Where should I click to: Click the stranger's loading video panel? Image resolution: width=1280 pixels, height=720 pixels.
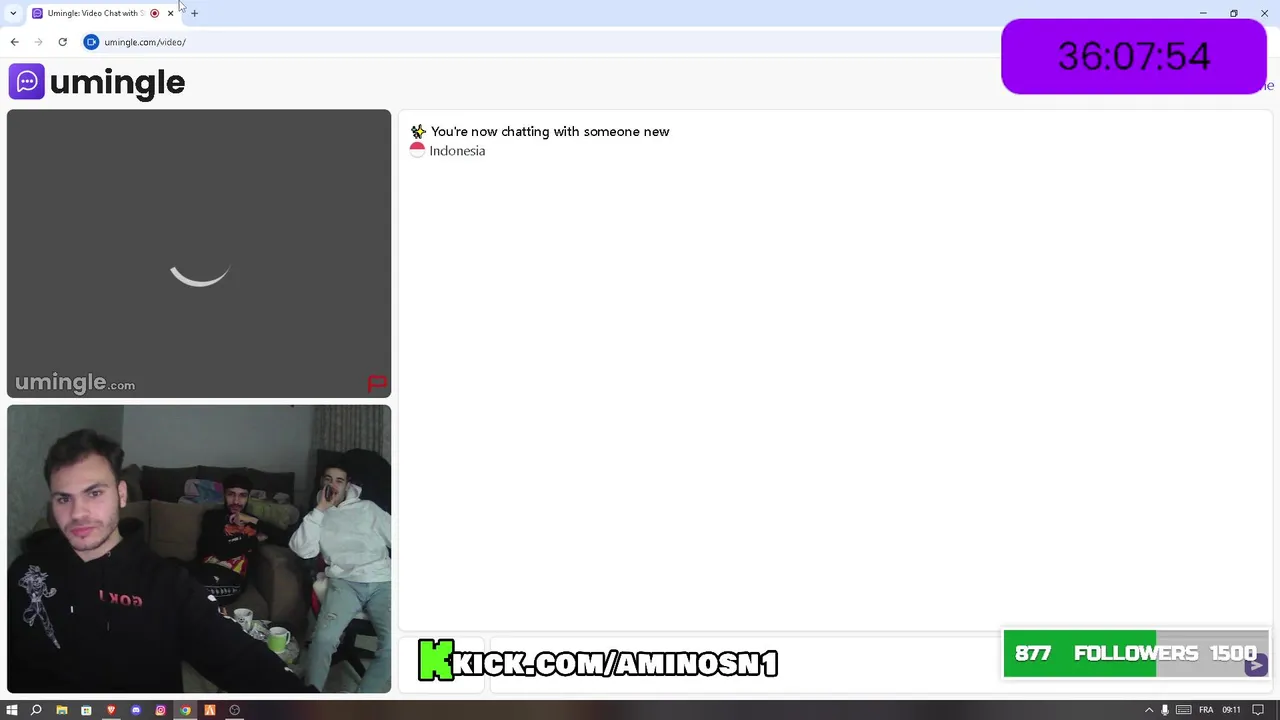tap(199, 253)
